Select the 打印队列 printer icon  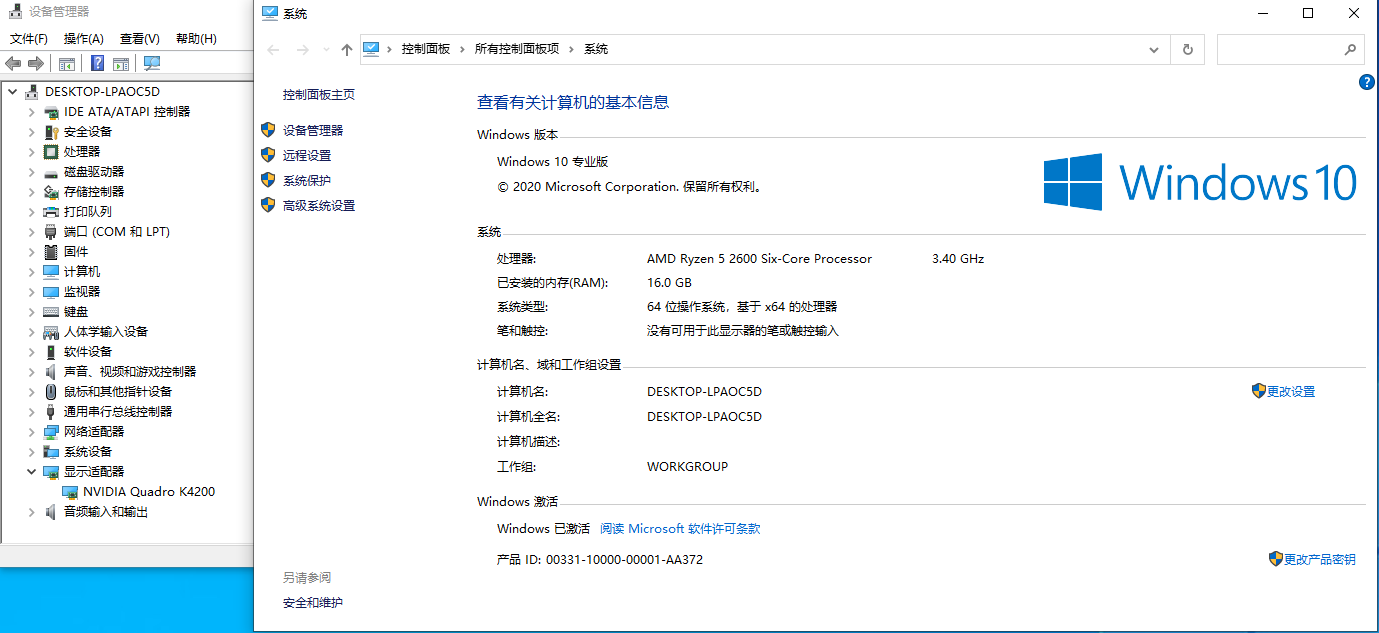[x=51, y=211]
